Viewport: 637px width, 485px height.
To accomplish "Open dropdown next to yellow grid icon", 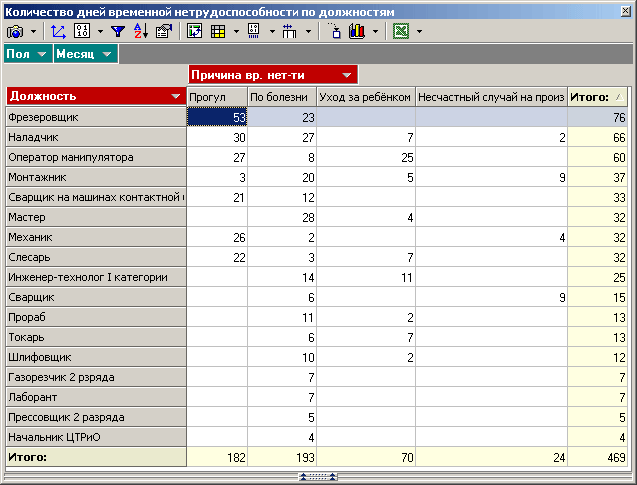I will click(x=236, y=31).
